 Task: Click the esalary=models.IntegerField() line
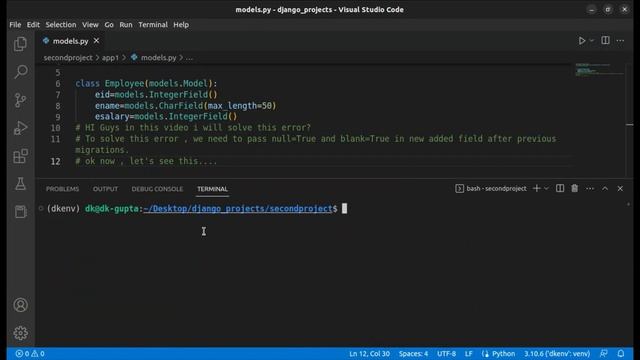click(x=166, y=117)
